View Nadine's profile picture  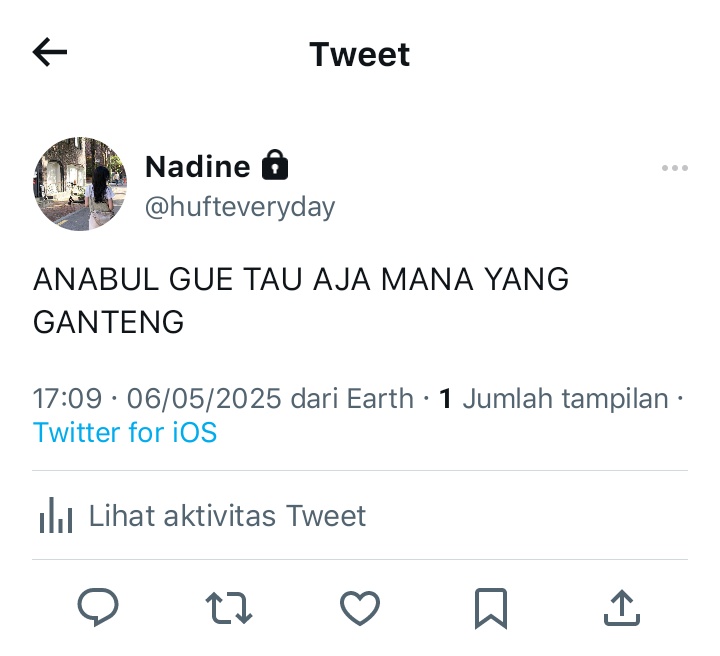click(x=80, y=184)
